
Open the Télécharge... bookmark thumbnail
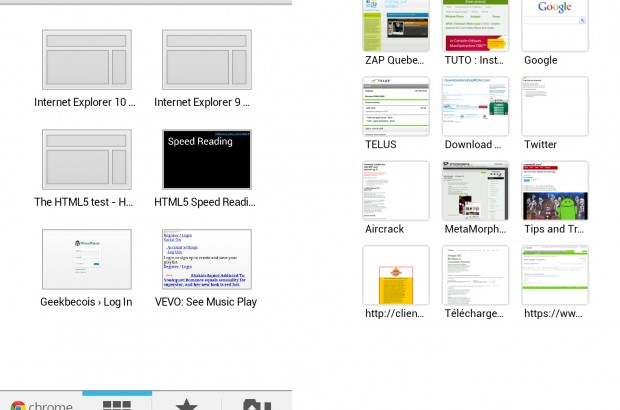tap(475, 275)
